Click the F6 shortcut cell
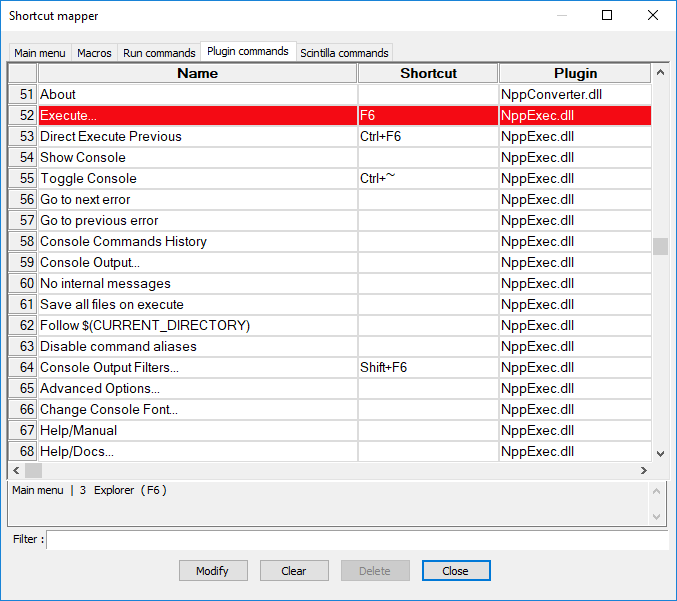The width and height of the screenshot is (677, 601). (x=428, y=115)
